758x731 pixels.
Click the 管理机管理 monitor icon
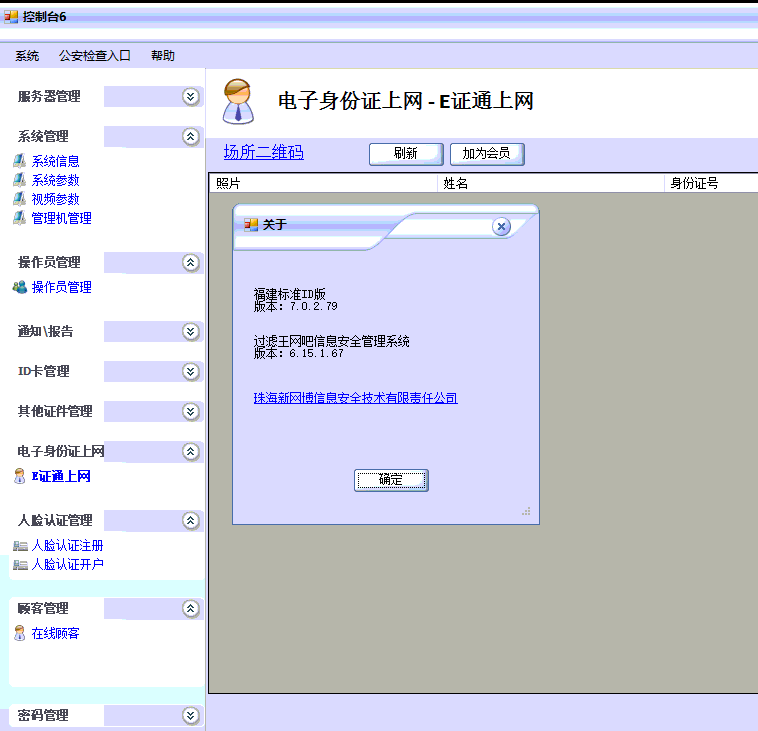point(19,218)
